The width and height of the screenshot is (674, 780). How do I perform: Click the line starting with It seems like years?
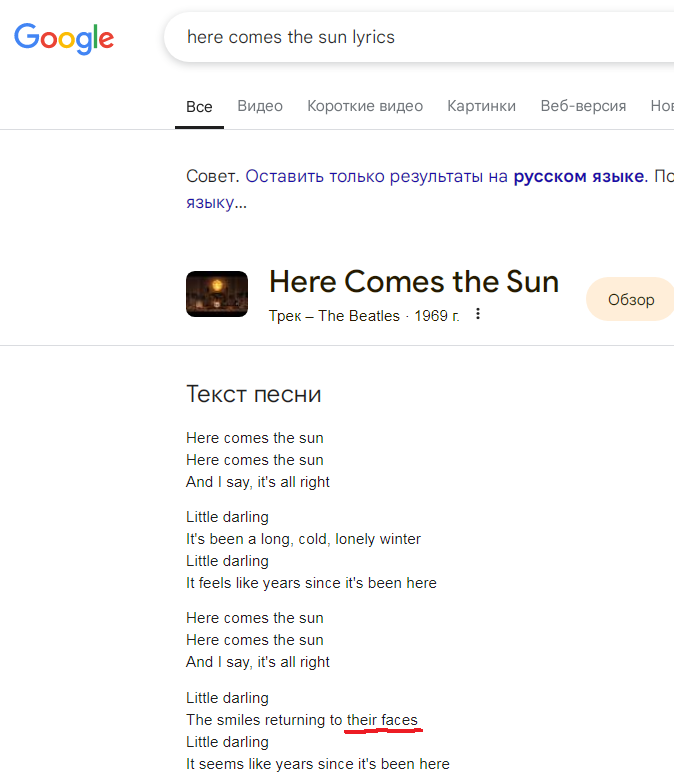coord(318,764)
